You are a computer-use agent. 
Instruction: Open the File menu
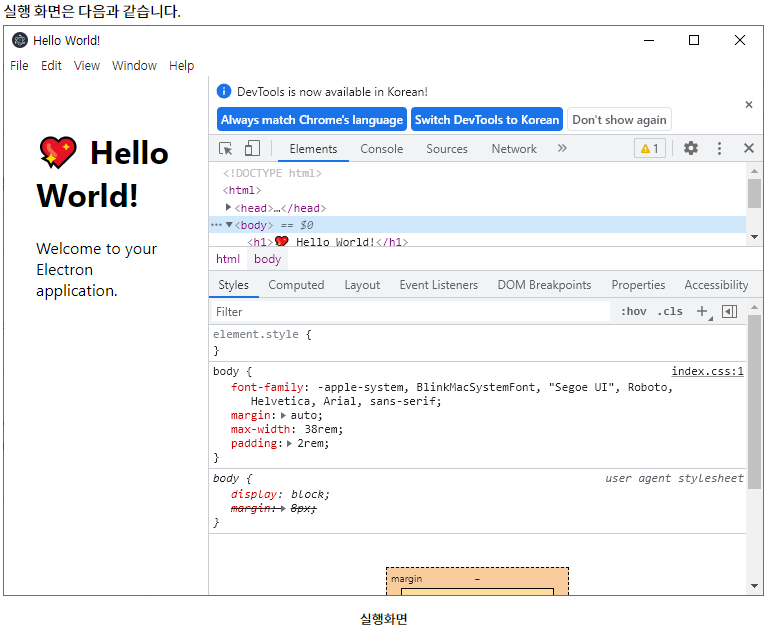(x=19, y=65)
